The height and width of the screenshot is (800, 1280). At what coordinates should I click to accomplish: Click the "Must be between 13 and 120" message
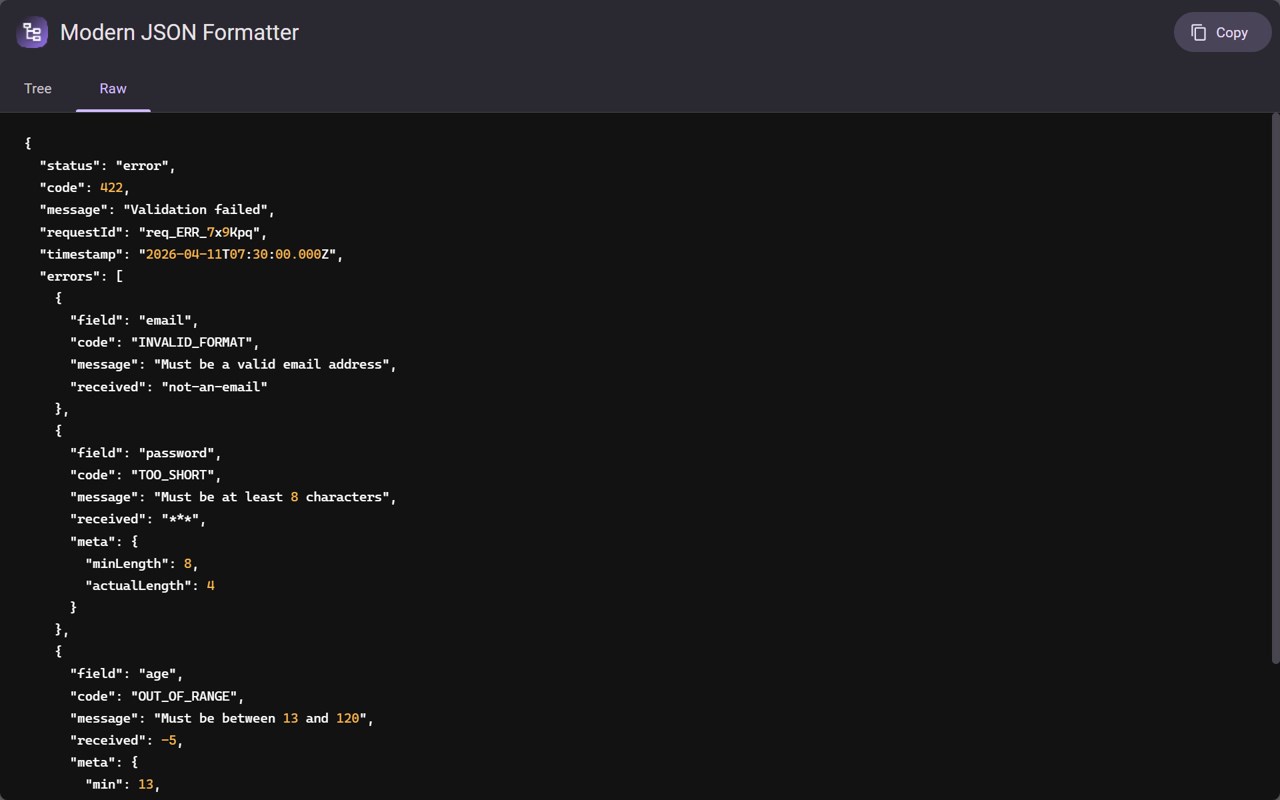[x=261, y=718]
